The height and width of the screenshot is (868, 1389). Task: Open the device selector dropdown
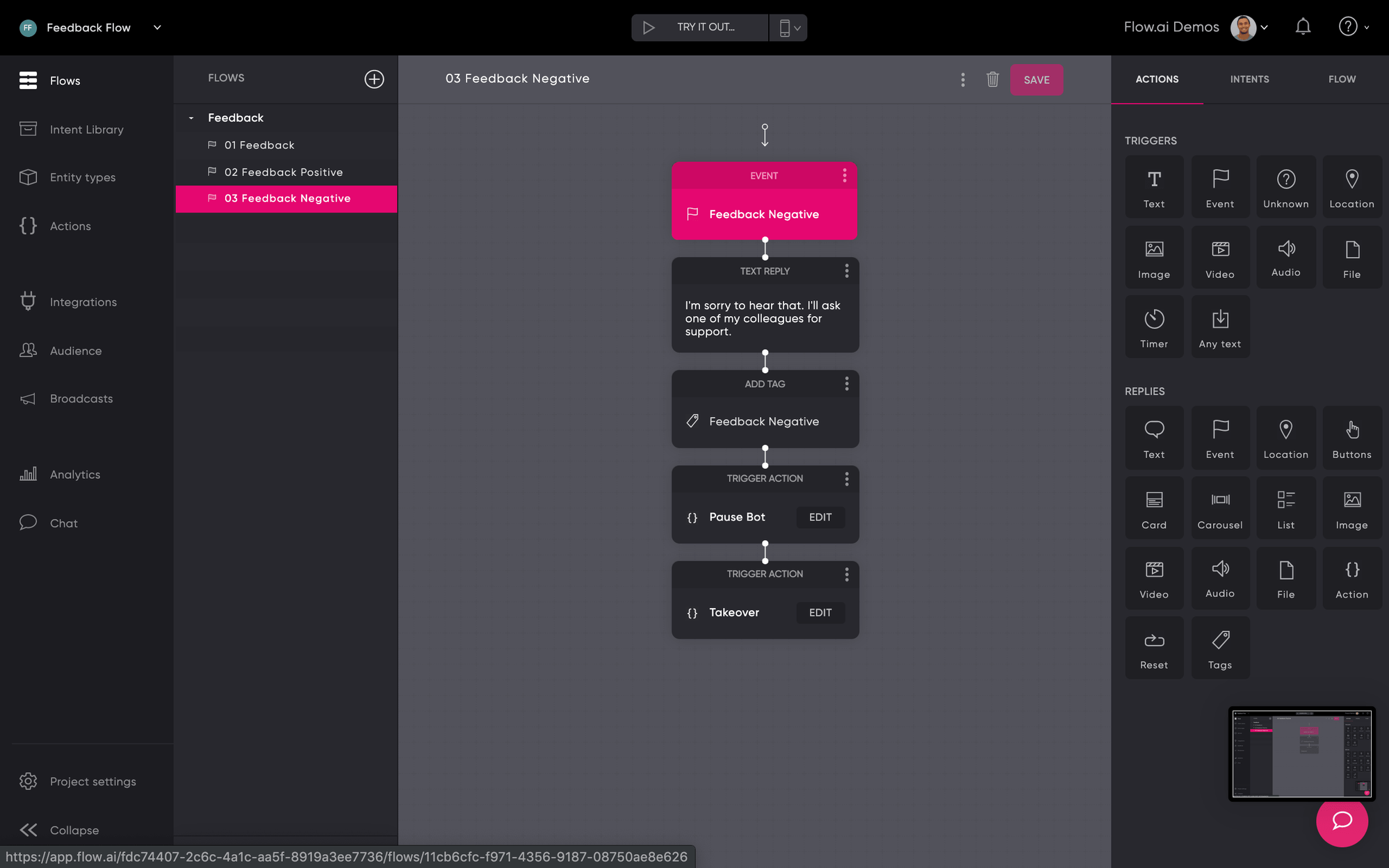(788, 28)
